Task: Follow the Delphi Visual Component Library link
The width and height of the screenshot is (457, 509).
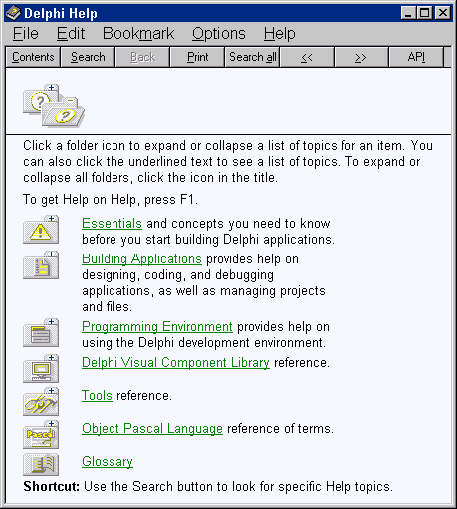Action: point(176,362)
